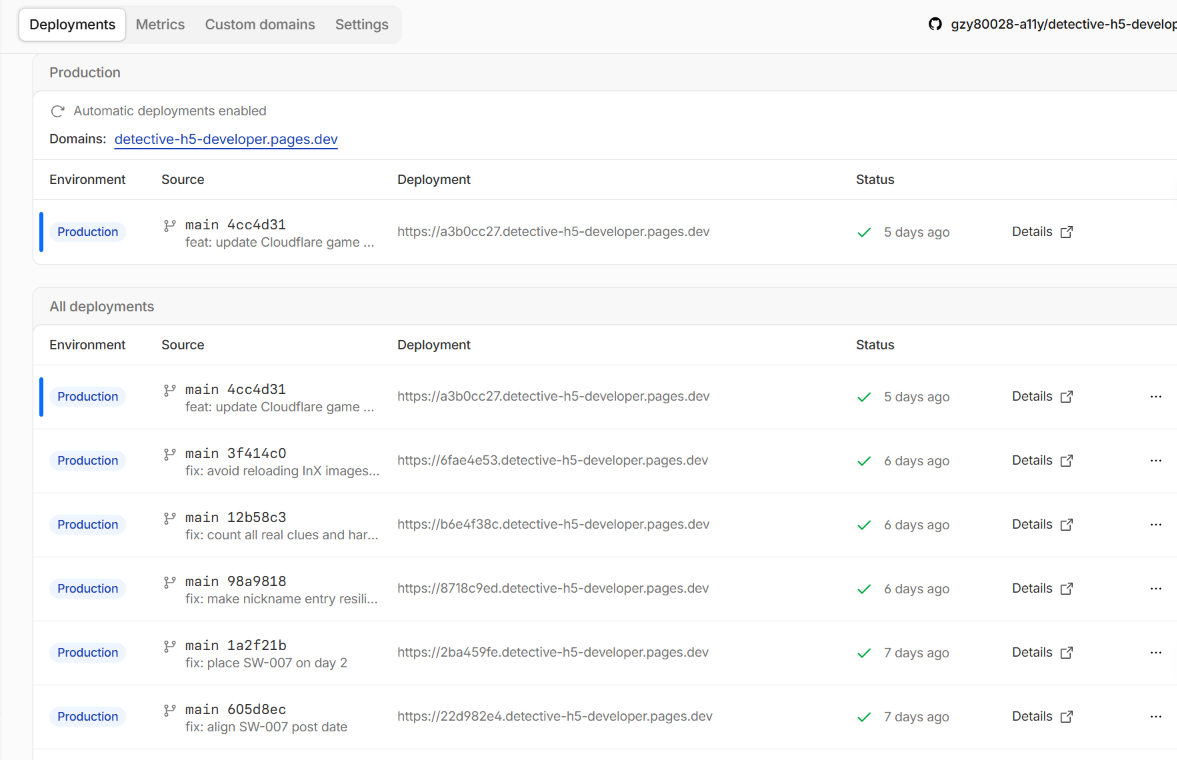Click external link icon in 12b58c3 row

pyautogui.click(x=1067, y=525)
